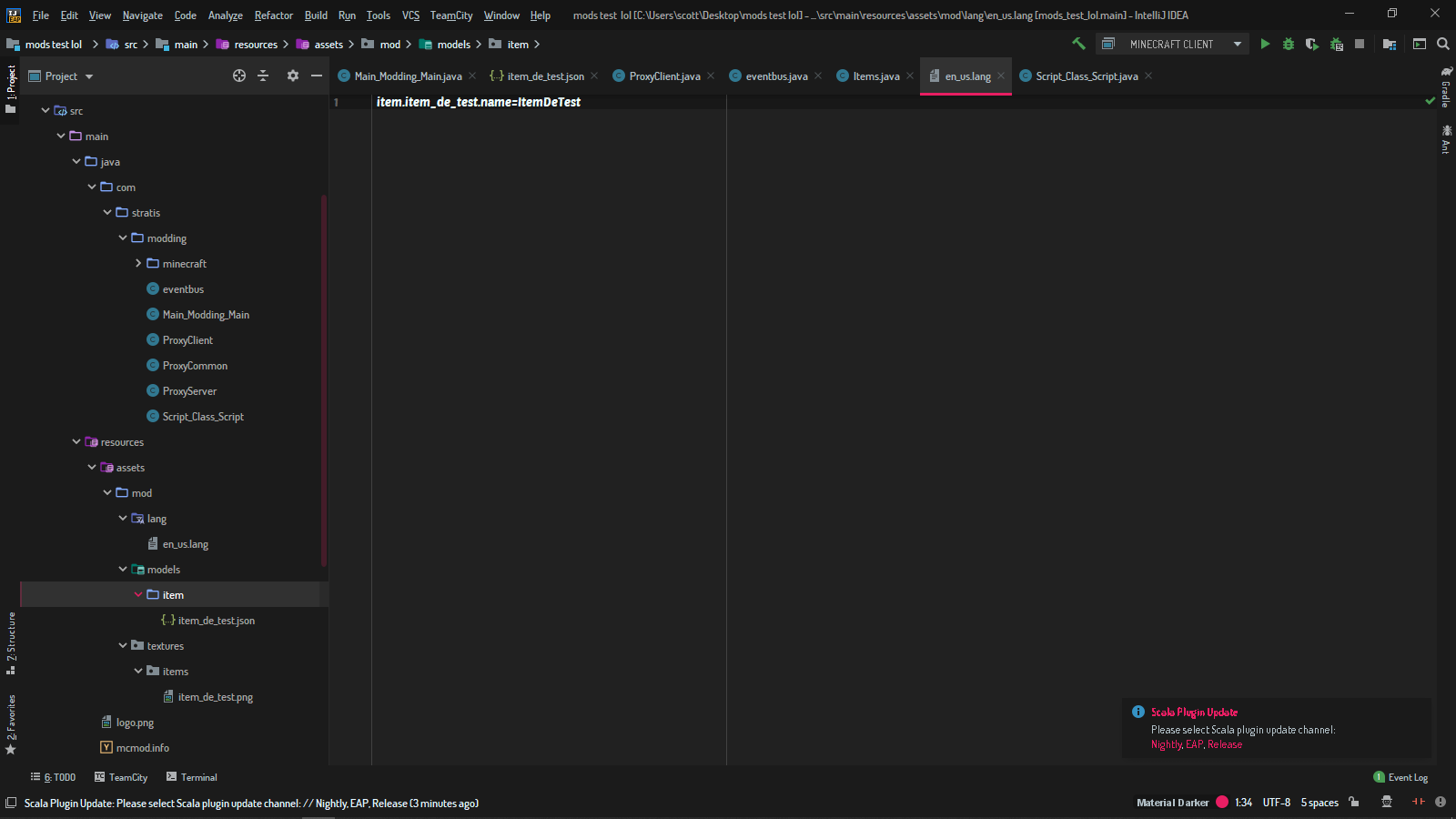Viewport: 1456px width, 819px height.
Task: Click locate file crosshair in Project panel
Action: tap(239, 76)
